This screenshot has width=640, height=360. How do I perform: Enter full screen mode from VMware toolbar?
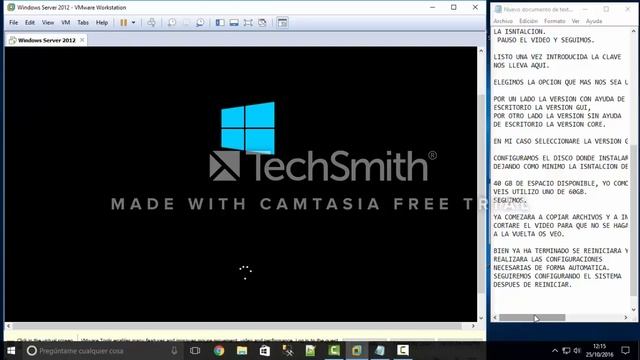248,23
